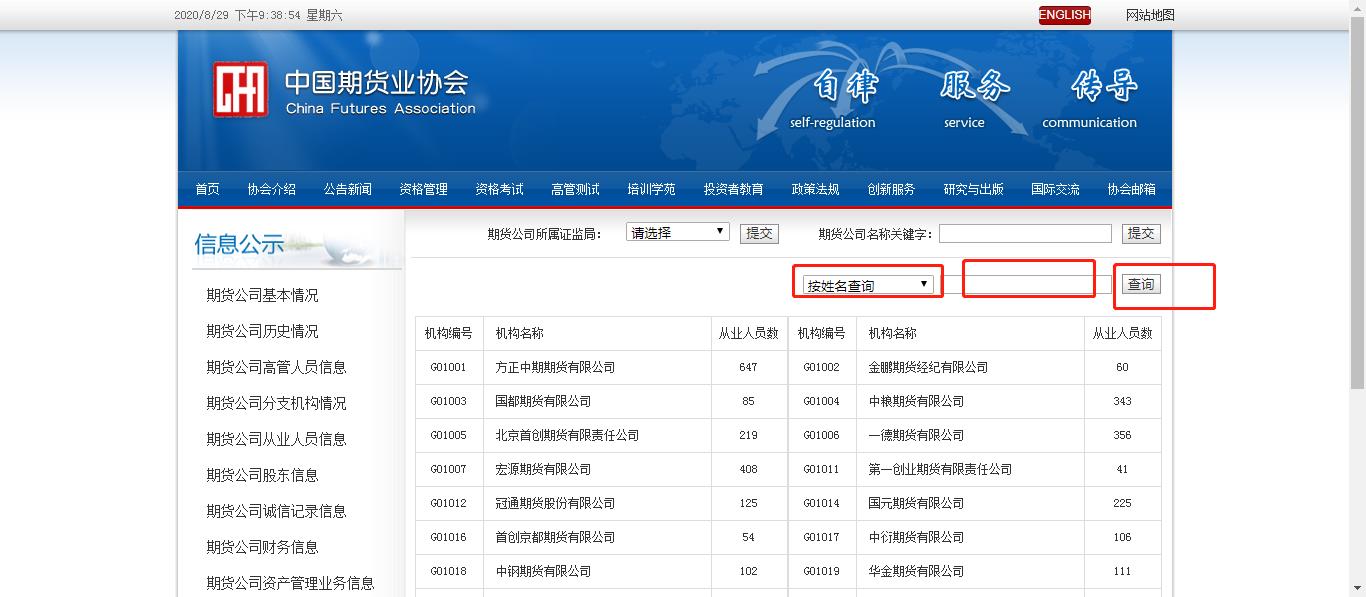Open 期货公司从业人员信息 in sidebar
This screenshot has height=597, width=1366.
[277, 439]
